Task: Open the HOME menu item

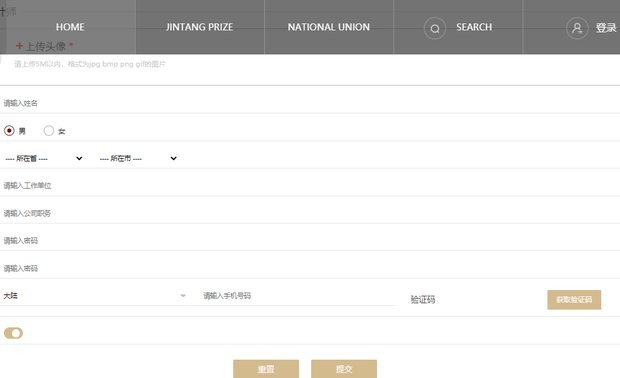Action: 70,27
